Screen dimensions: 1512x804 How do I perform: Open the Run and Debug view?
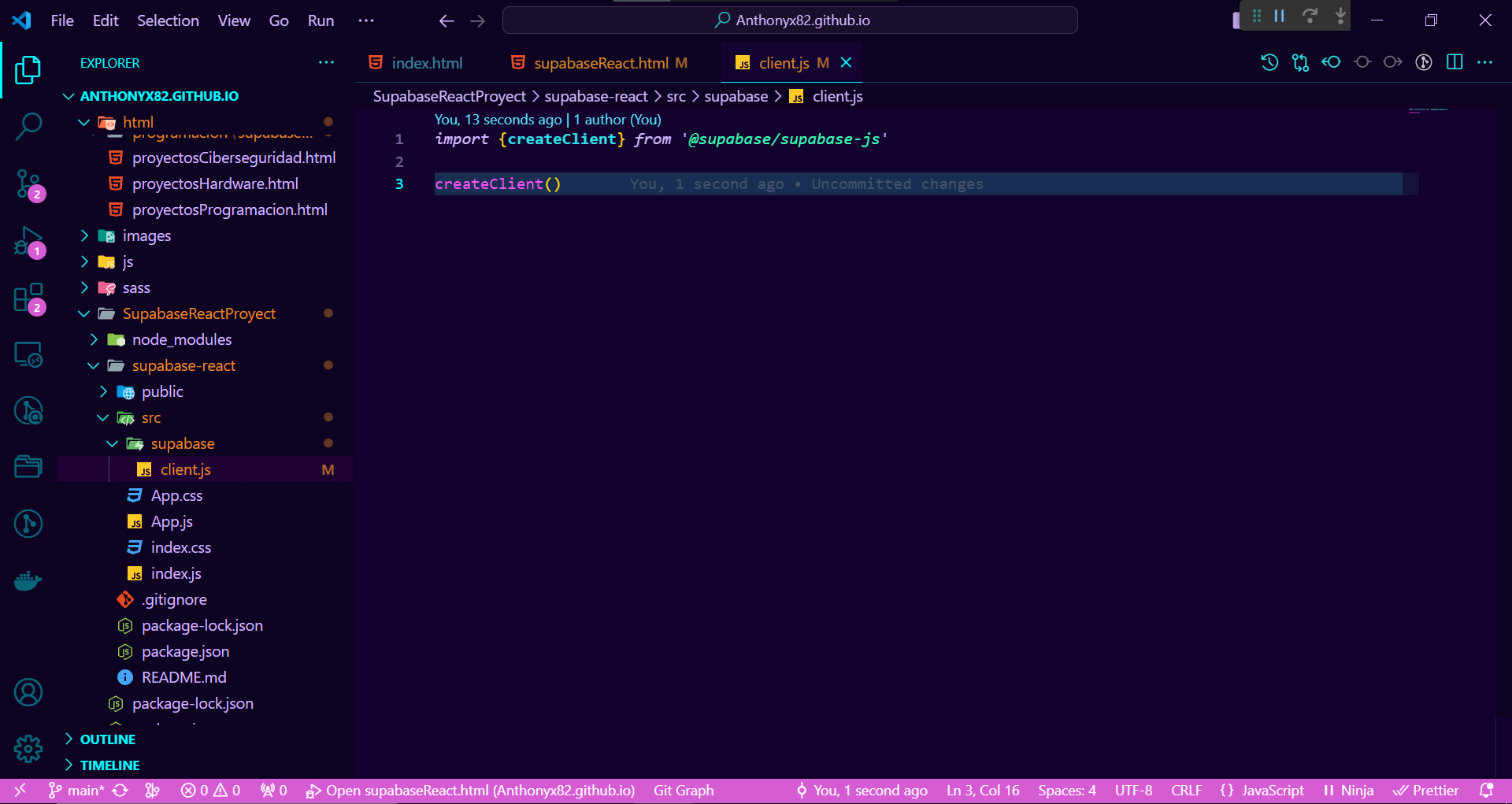point(28,242)
